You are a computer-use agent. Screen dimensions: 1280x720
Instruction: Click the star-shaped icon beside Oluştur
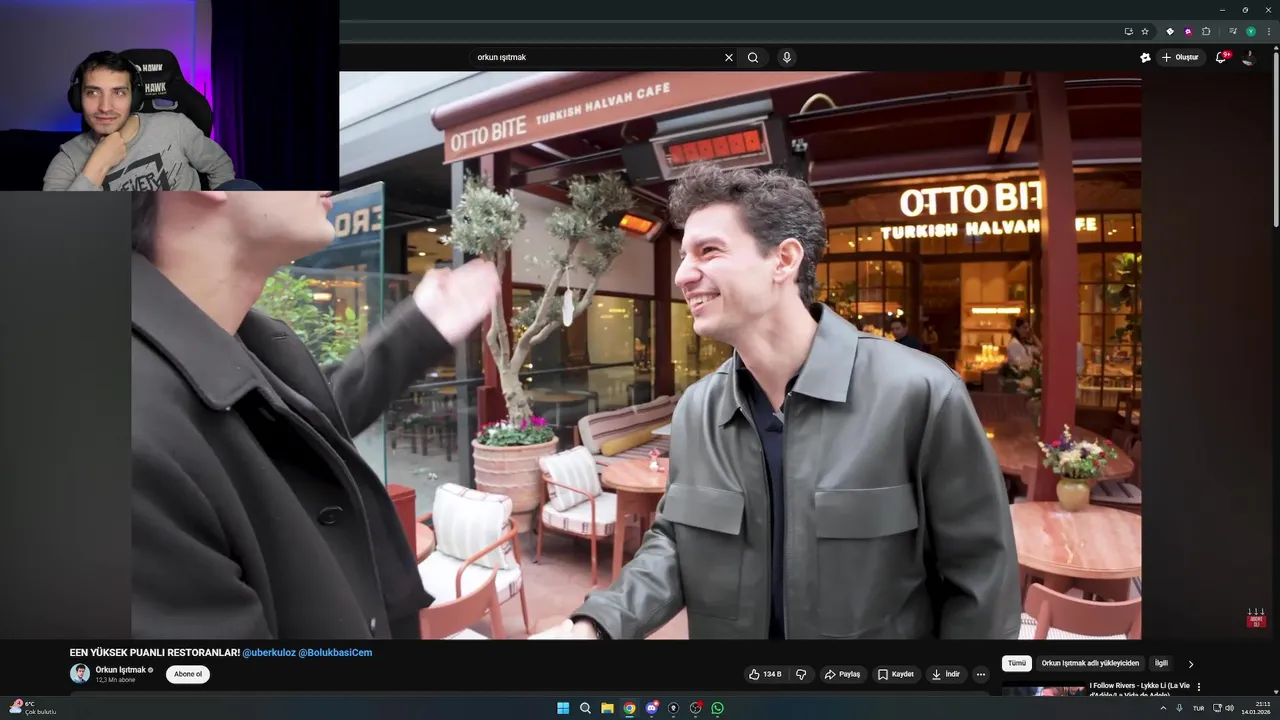point(1145,57)
